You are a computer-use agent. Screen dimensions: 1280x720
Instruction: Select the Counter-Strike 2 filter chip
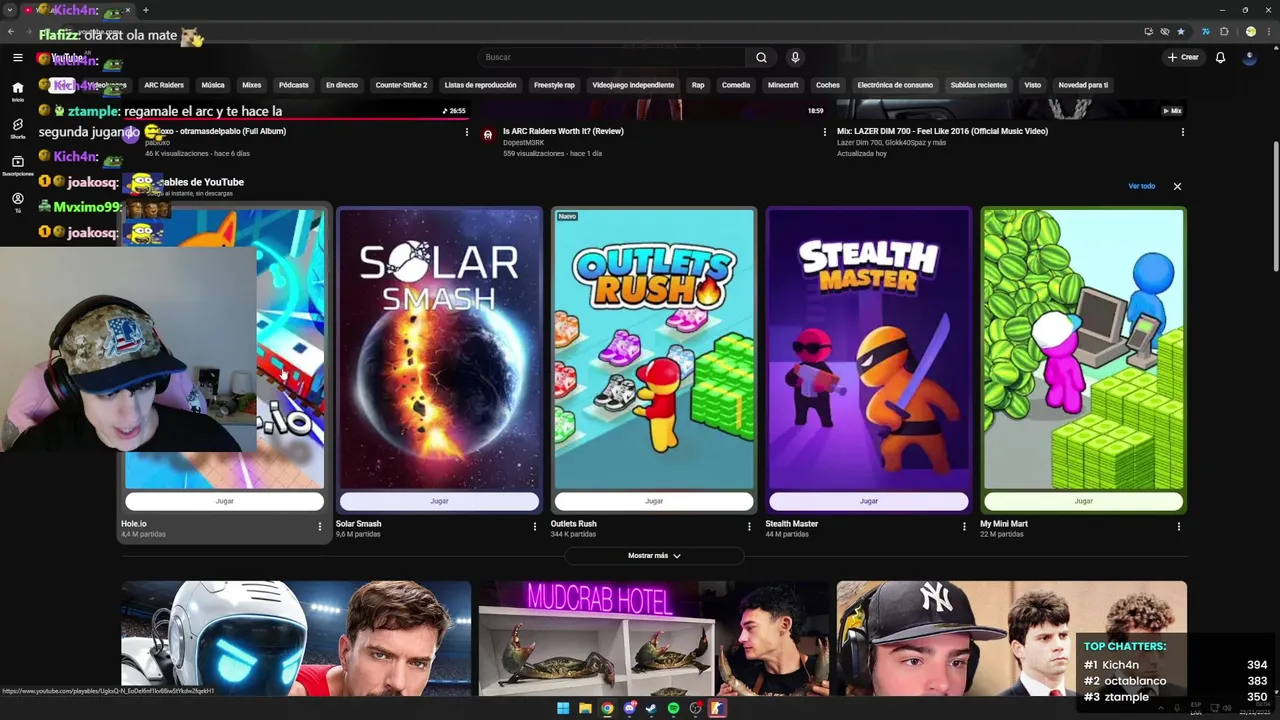tap(401, 85)
